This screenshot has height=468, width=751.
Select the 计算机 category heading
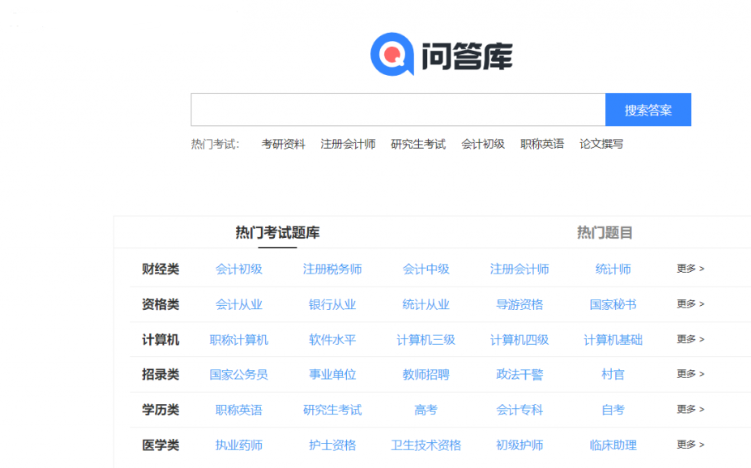coord(160,340)
